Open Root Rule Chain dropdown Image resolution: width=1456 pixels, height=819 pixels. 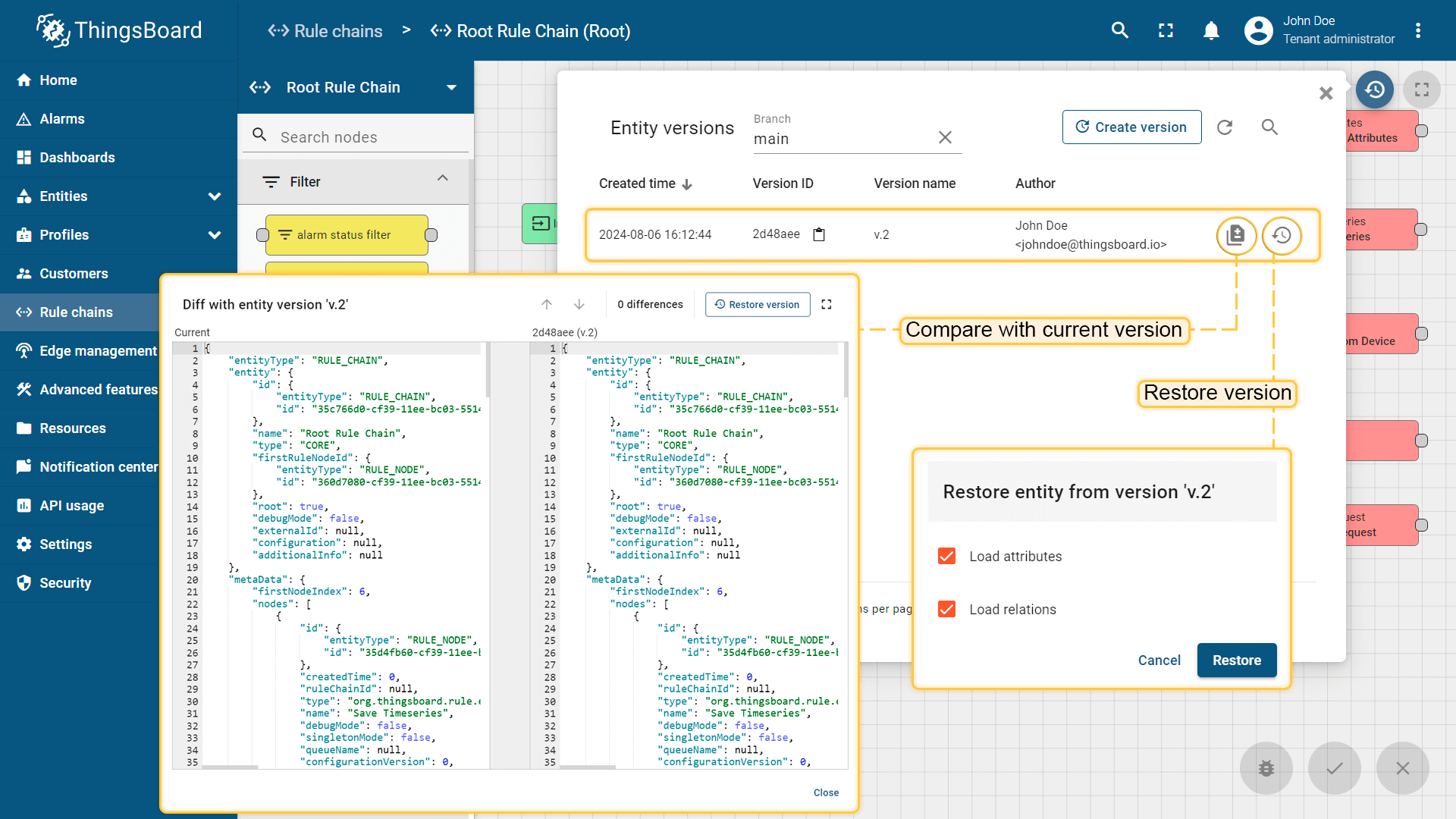pyautogui.click(x=452, y=87)
